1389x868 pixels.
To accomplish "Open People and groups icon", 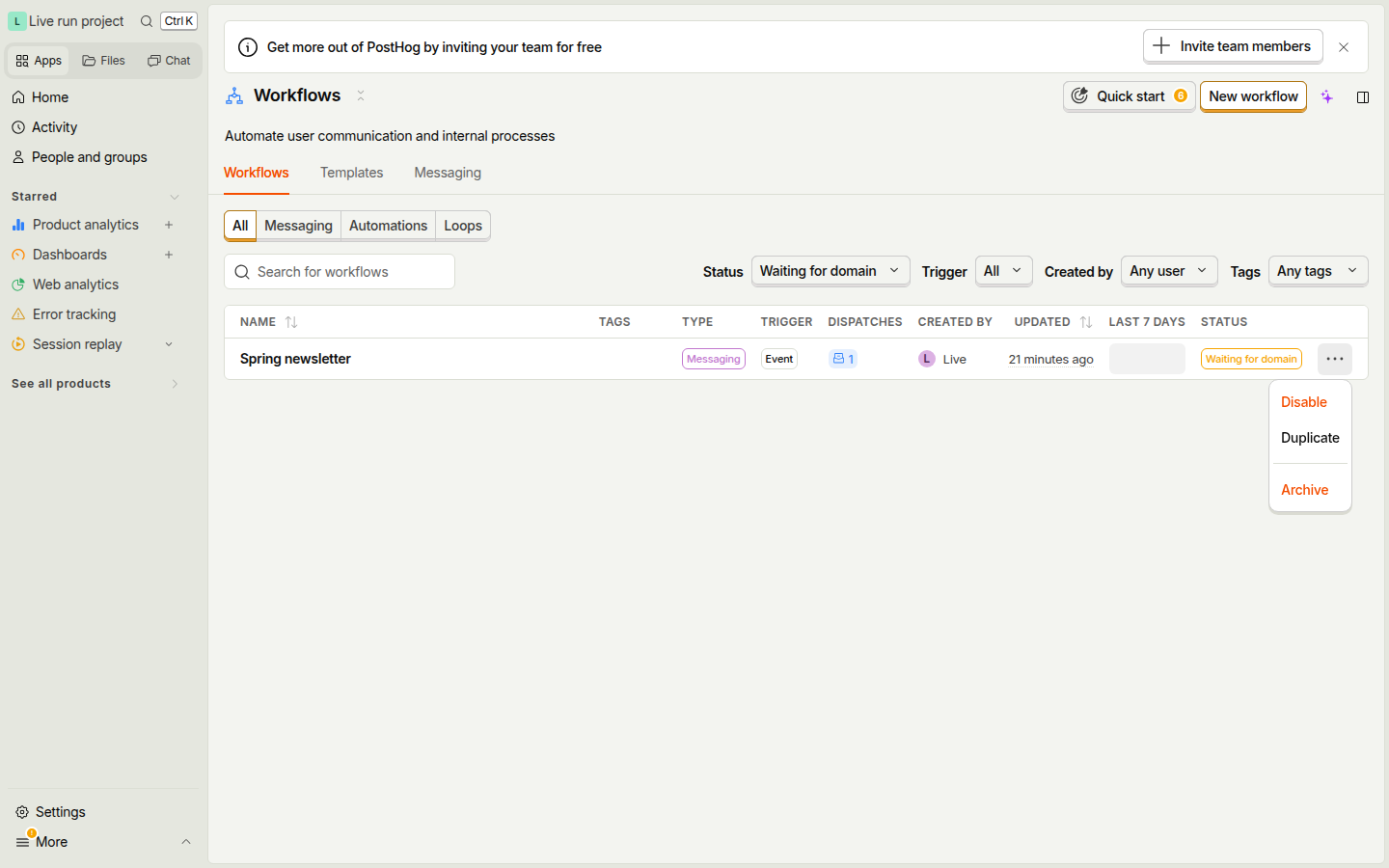I will 18,157.
